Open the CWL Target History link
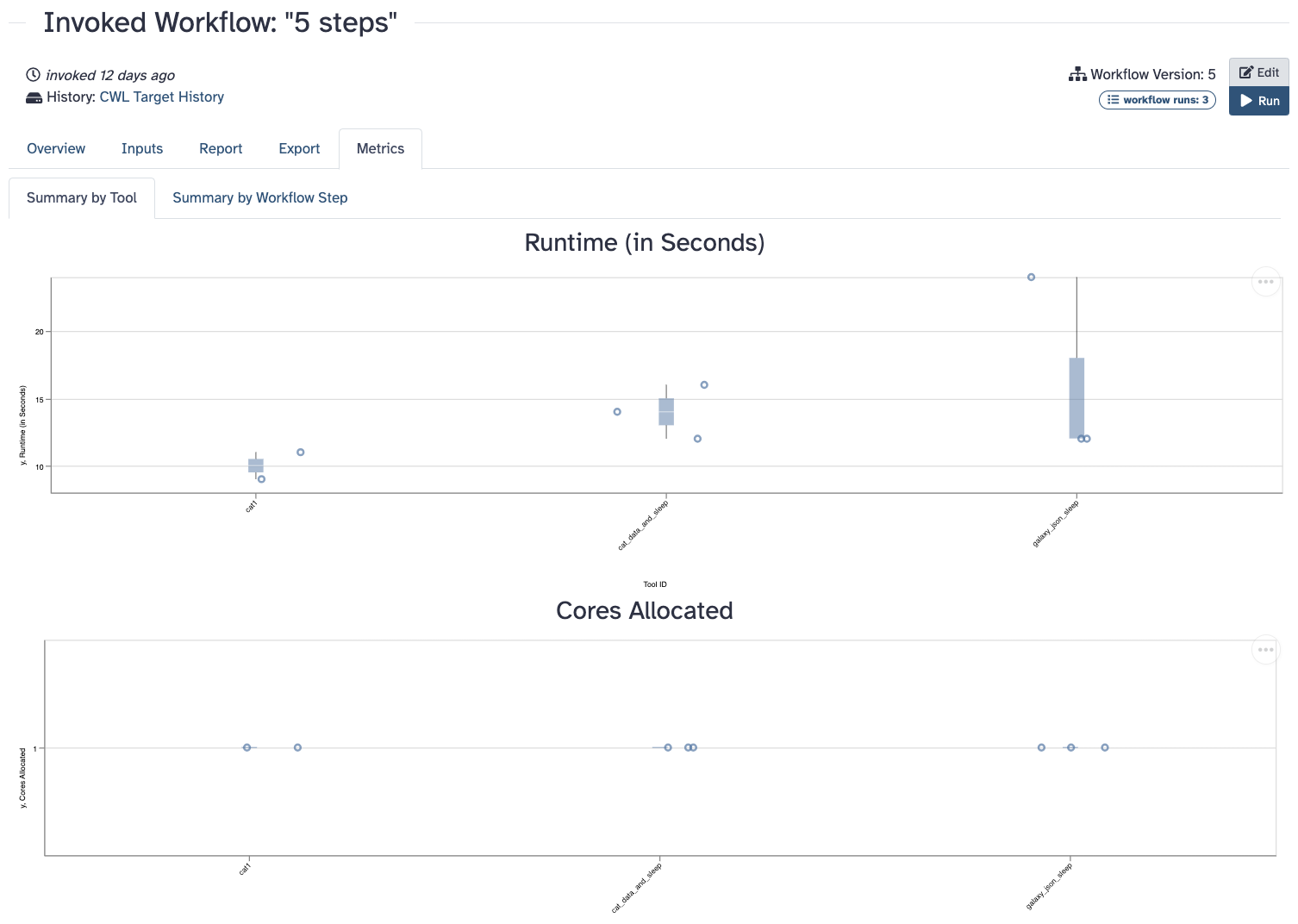Image resolution: width=1298 pixels, height=924 pixels. click(x=161, y=97)
